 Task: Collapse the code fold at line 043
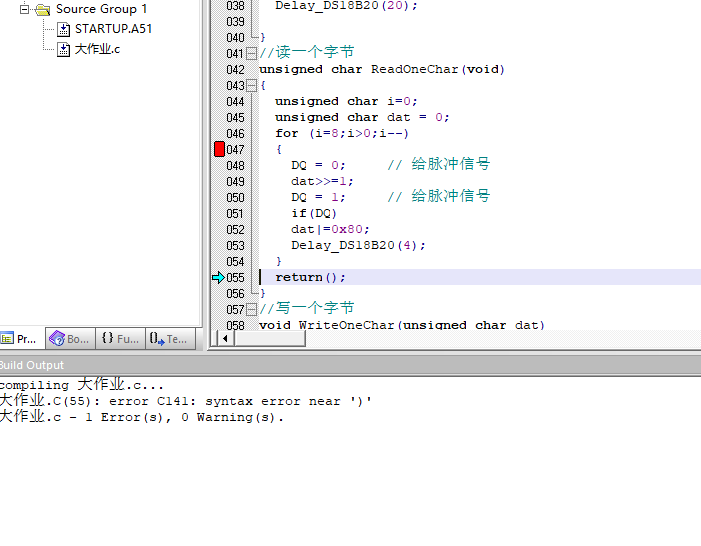coord(252,85)
